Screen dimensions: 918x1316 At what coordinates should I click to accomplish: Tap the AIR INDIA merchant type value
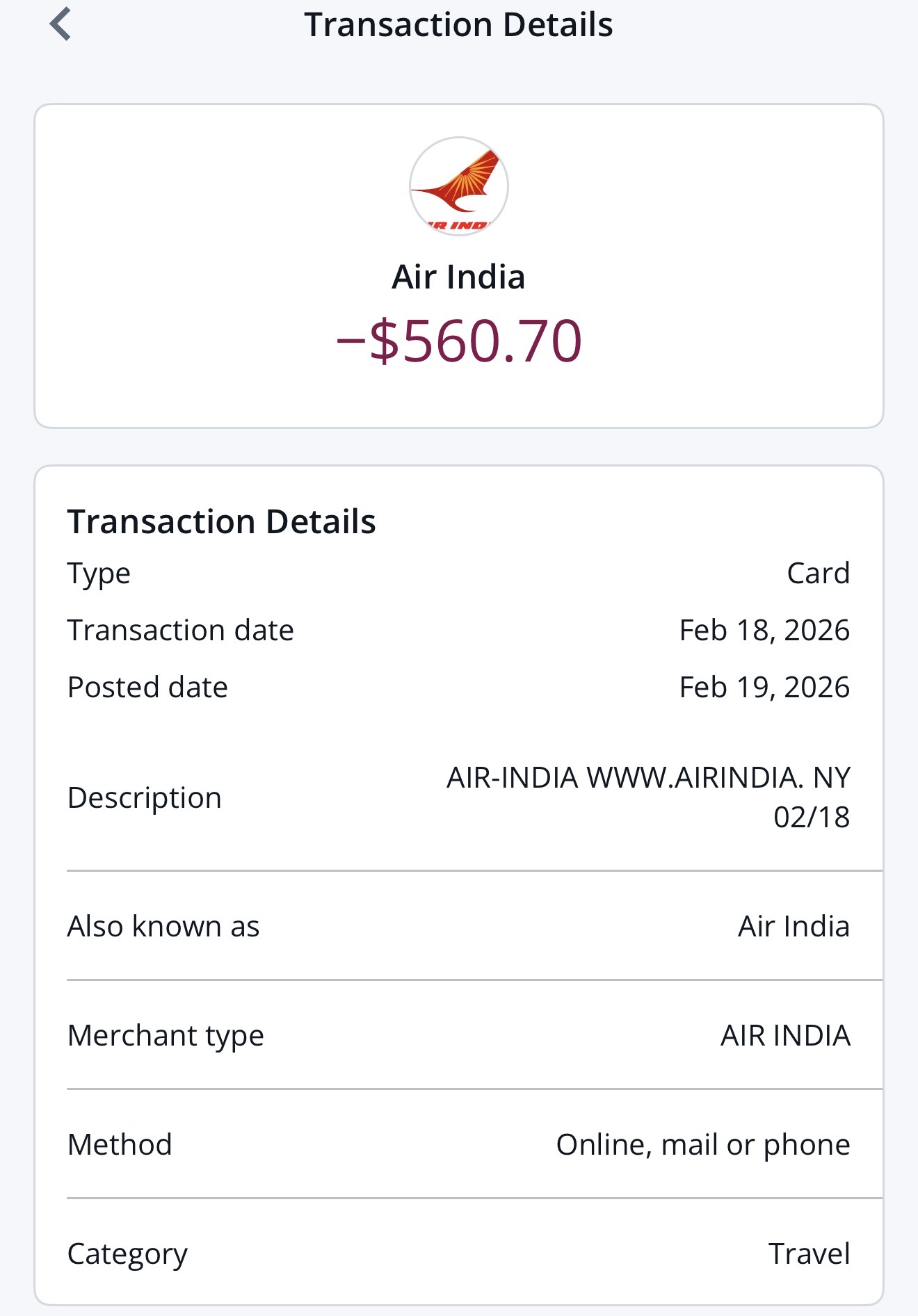(x=785, y=1036)
